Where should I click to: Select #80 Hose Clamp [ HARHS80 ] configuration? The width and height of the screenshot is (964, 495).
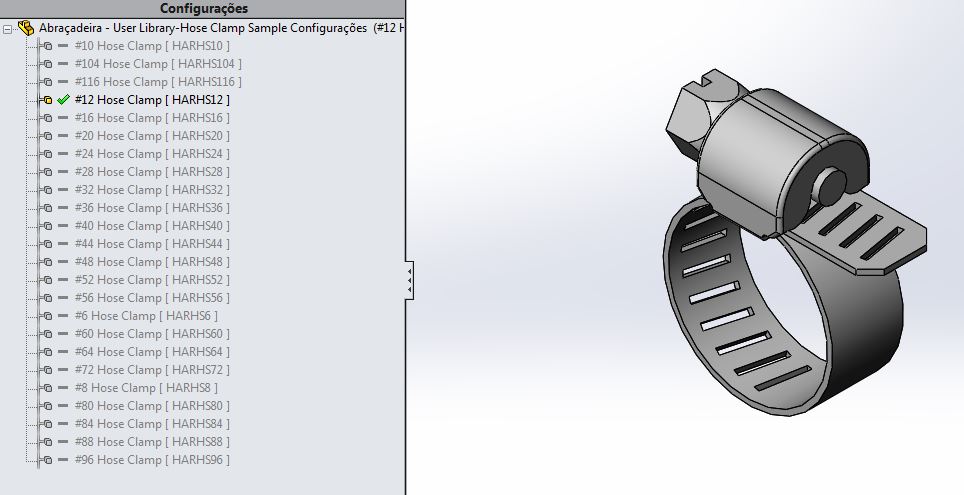[x=152, y=406]
